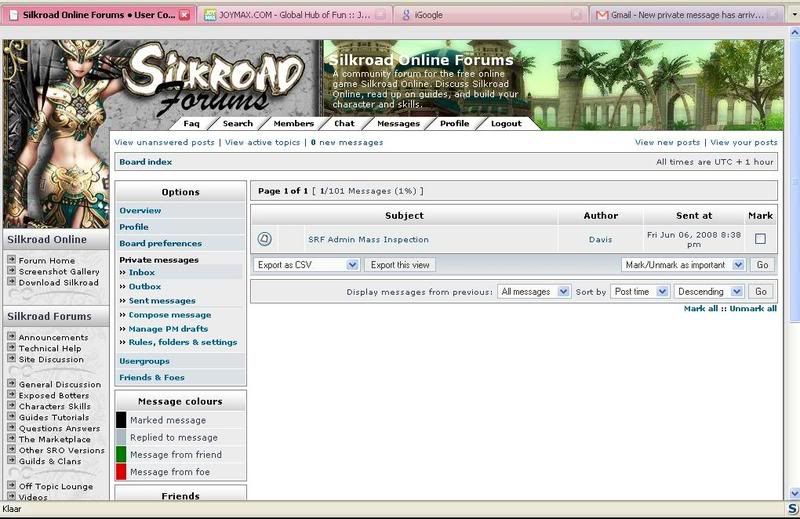Open the Faq tab
This screenshot has height=519, width=800.
[191, 123]
